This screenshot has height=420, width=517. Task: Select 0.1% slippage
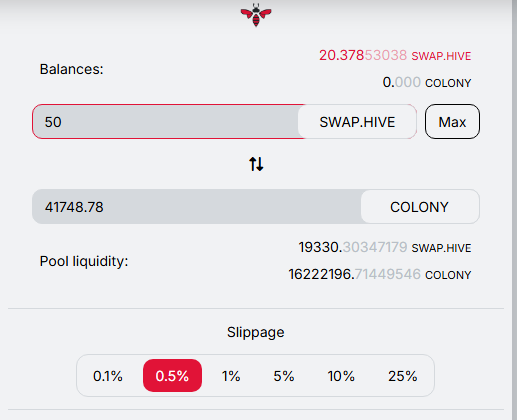108,376
